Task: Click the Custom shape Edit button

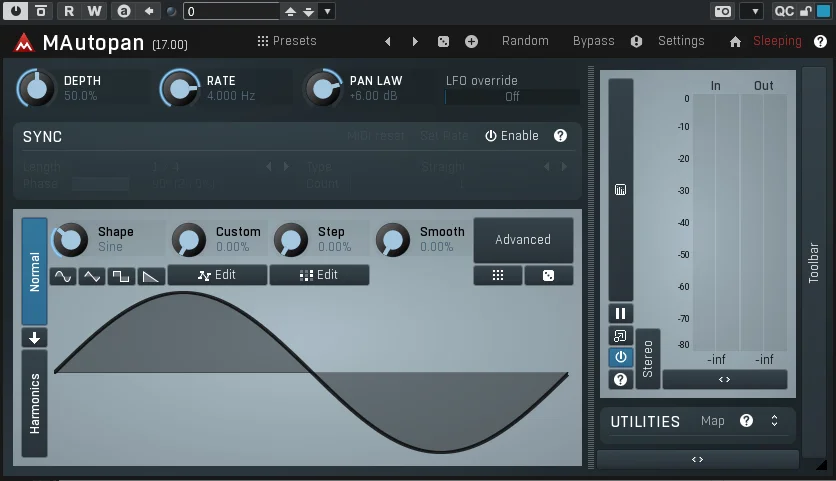Action: (218, 275)
